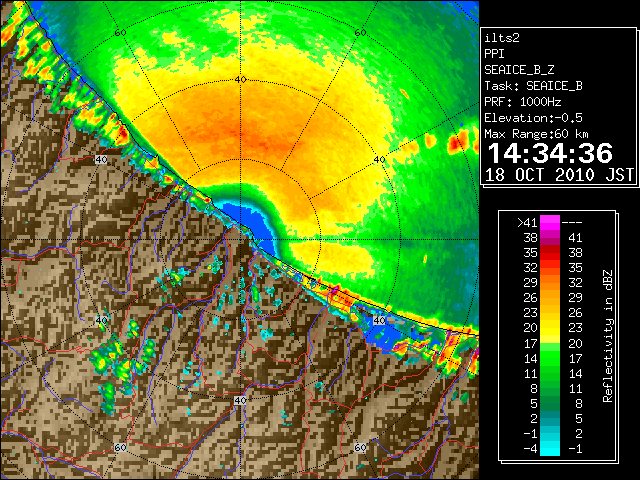Screen dimensions: 640x480
Task: Select the "PPI" scan type label
Action: (494, 54)
